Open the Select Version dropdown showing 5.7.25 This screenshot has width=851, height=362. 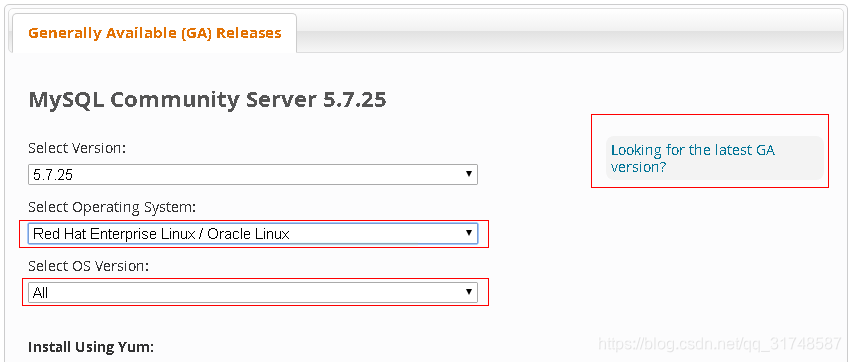(x=253, y=175)
